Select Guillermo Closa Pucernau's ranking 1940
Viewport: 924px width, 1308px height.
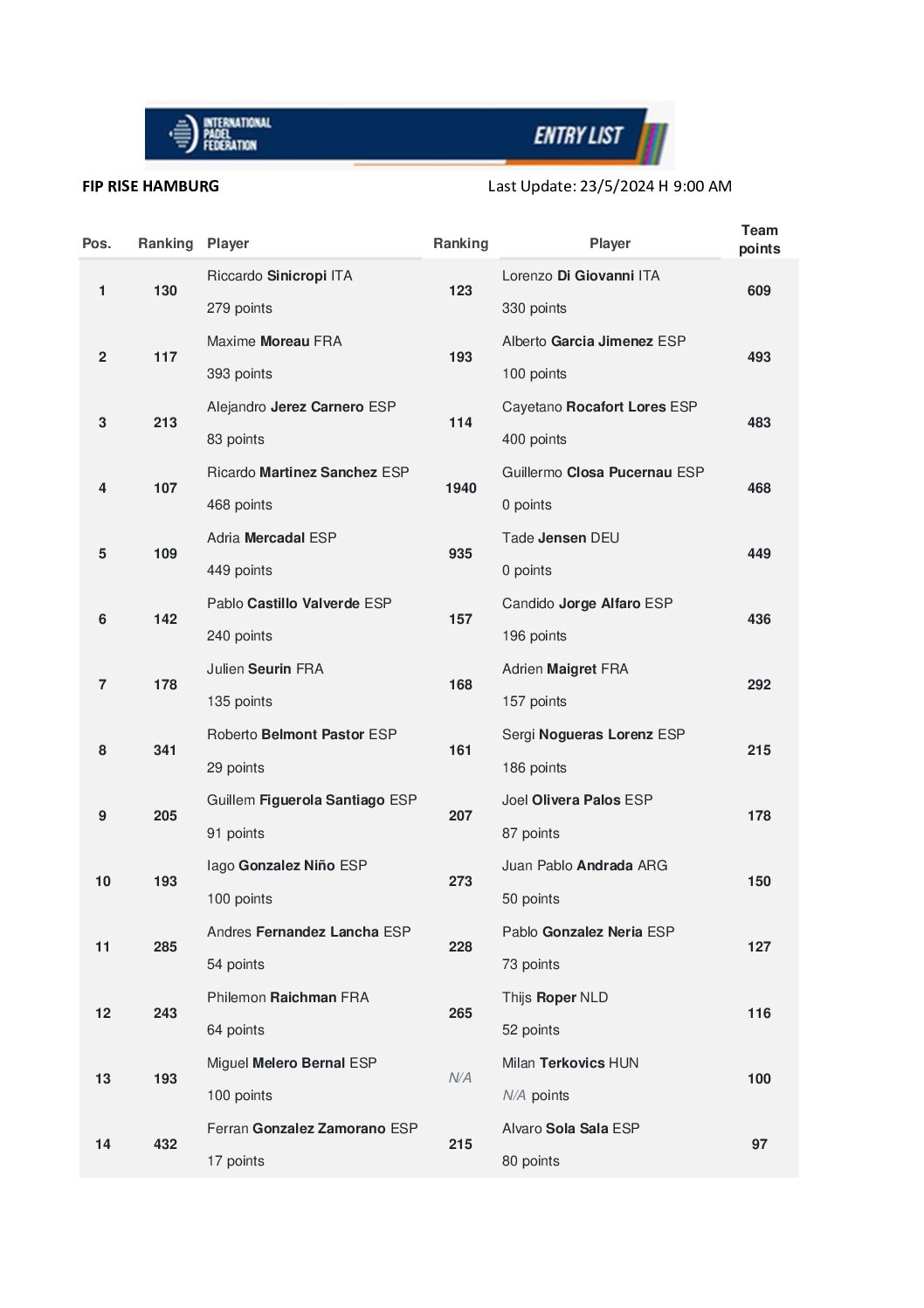(x=460, y=488)
